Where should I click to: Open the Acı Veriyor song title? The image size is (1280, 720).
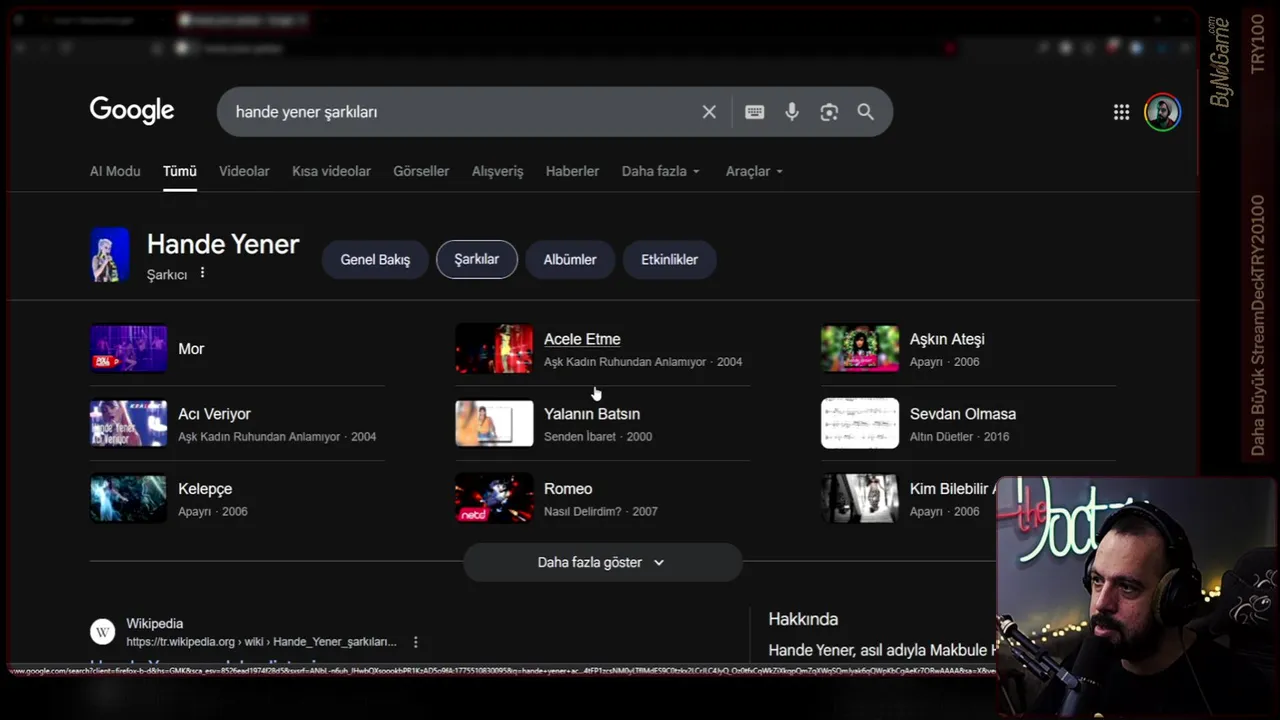click(x=214, y=414)
